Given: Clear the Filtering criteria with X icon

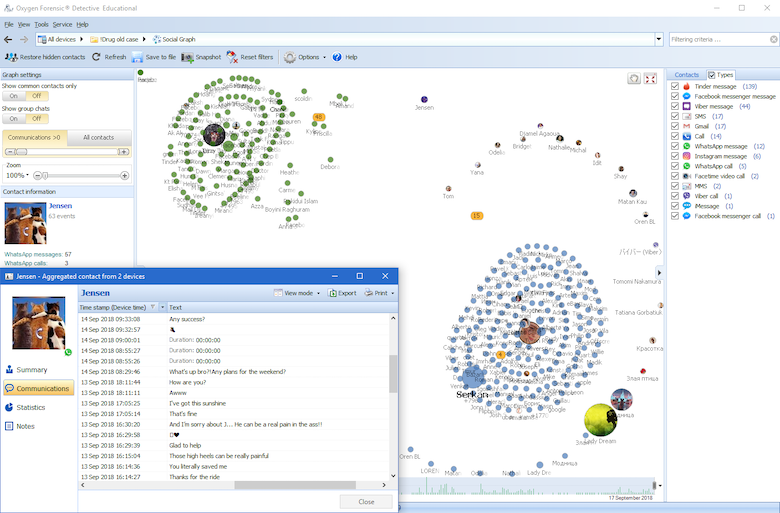Looking at the screenshot, I should tap(774, 39).
